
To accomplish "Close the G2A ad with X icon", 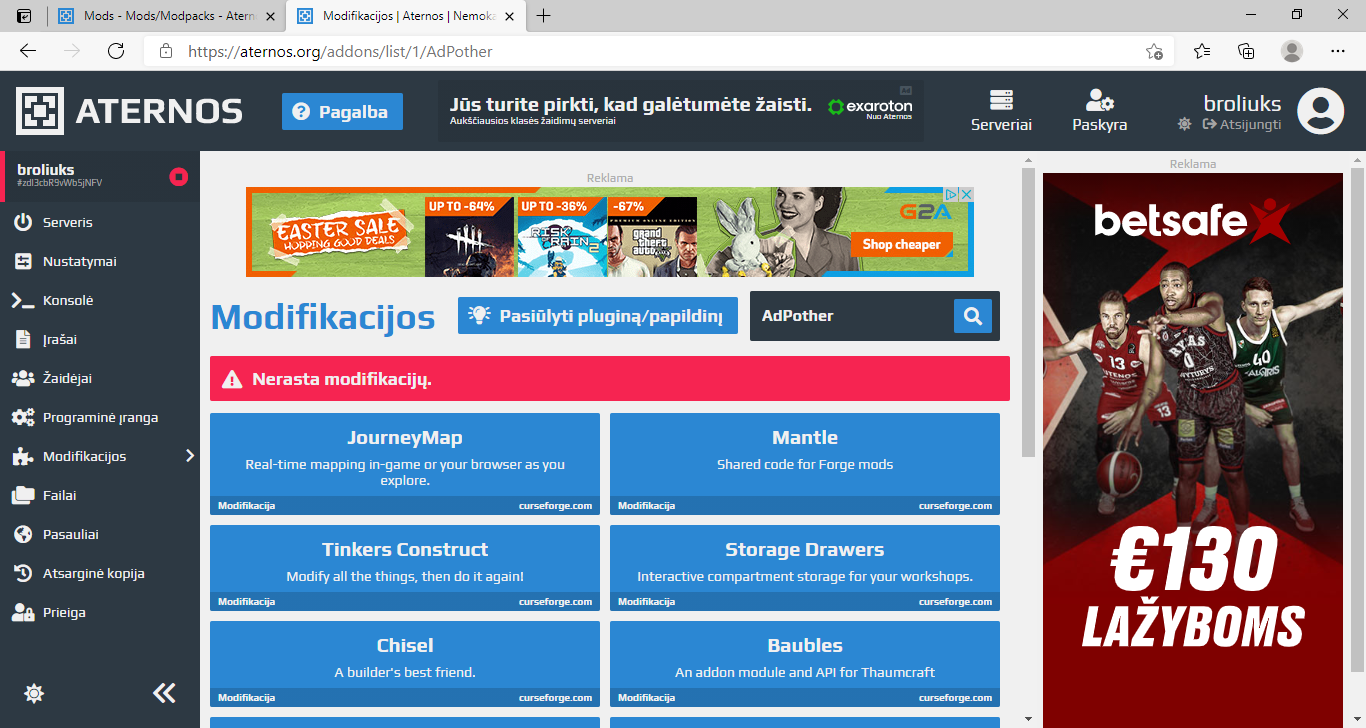I will 966,194.
